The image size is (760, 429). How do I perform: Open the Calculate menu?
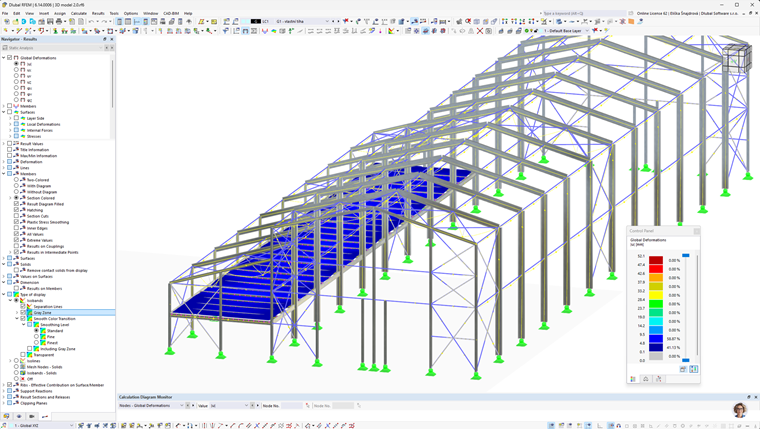click(x=79, y=14)
